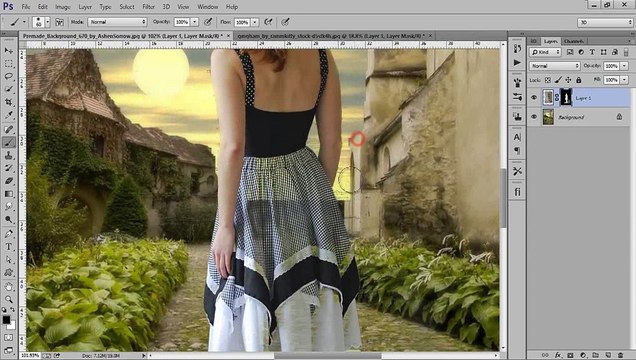The image size is (636, 360).
Task: Open brush Mode dropdown in options bar
Action: tap(117, 22)
